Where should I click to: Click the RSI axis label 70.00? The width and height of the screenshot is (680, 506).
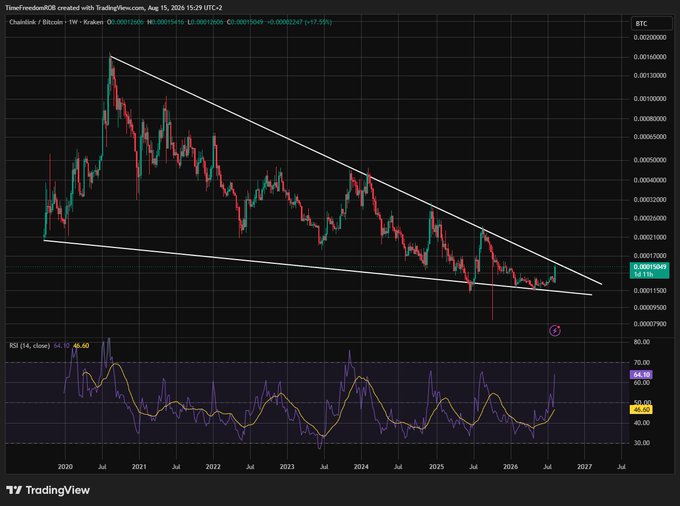(641, 362)
